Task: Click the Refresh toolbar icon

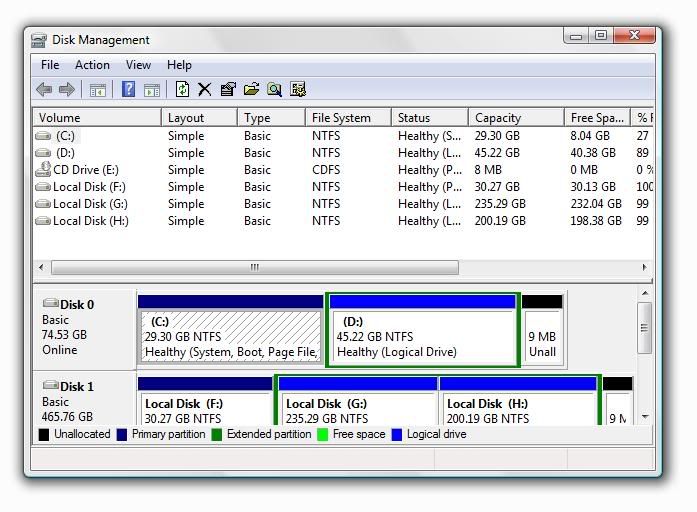Action: (182, 90)
